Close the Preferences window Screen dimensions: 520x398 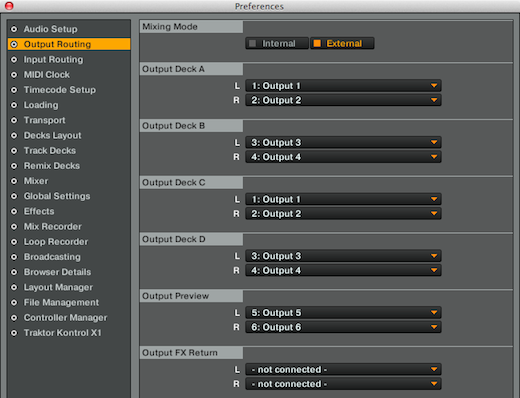point(9,6)
